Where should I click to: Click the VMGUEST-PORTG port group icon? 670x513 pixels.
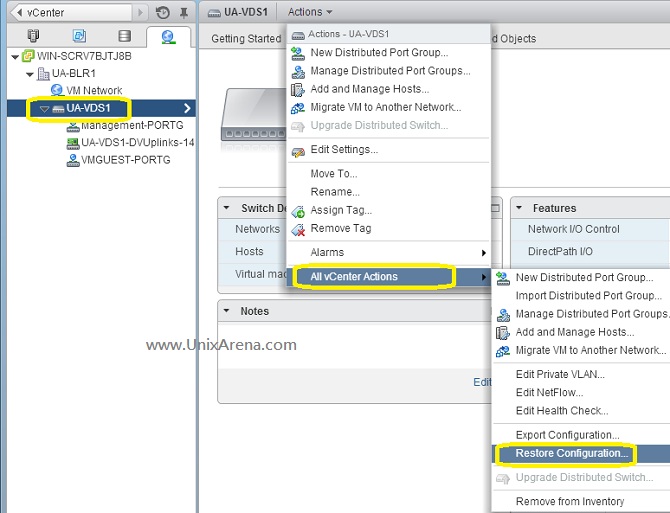click(73, 160)
